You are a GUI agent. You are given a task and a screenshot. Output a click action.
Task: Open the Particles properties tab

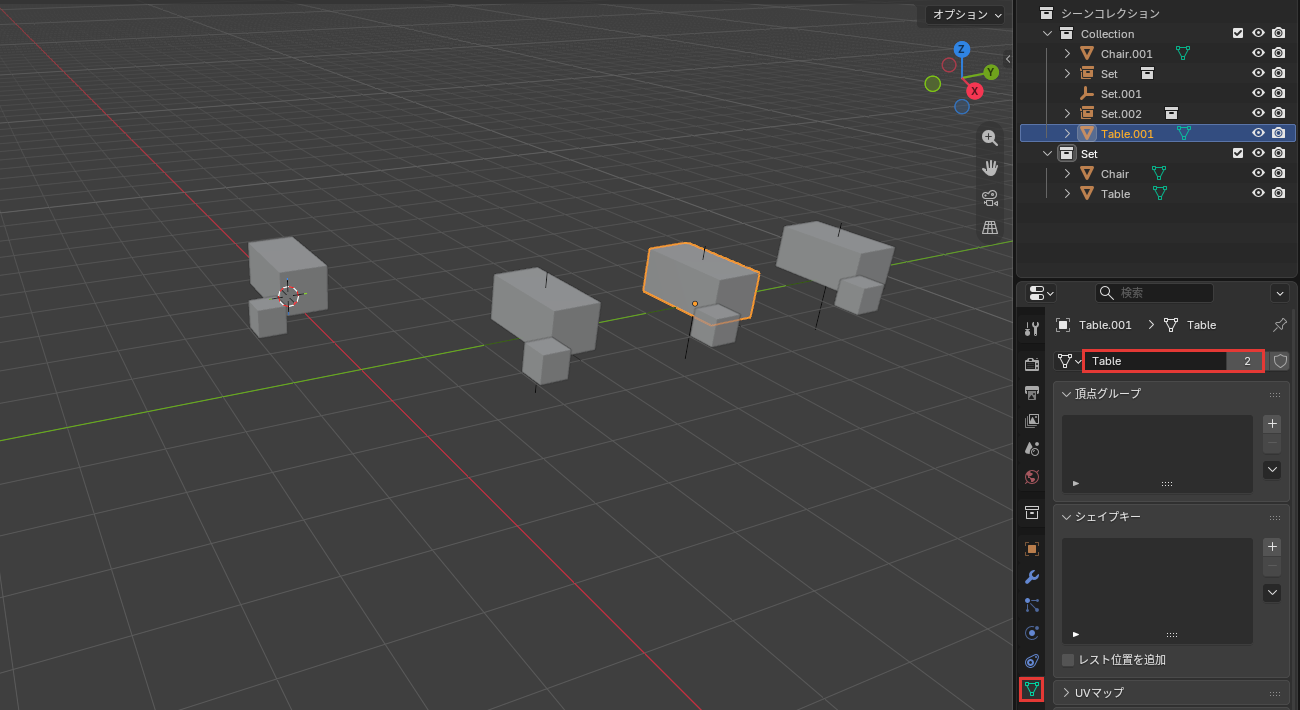[1032, 605]
